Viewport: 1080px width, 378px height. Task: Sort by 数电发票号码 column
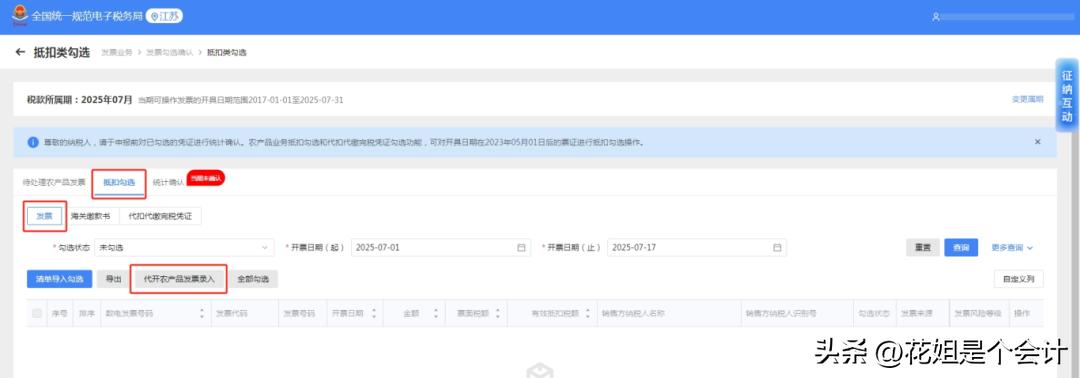click(202, 313)
